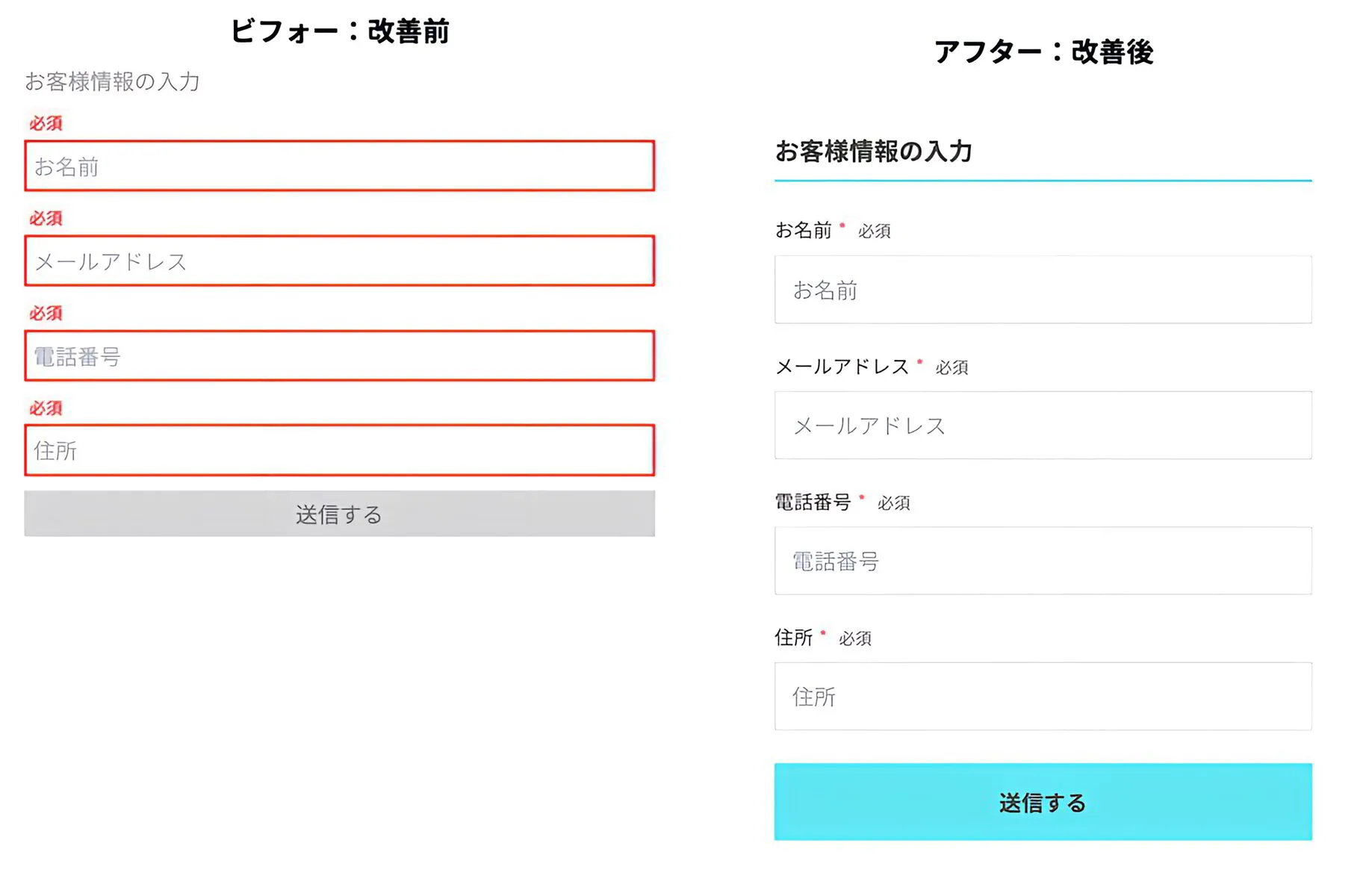Focus the gray-bordered メールアドレス field in the after form
The image size is (1366, 896).
[x=1043, y=426]
